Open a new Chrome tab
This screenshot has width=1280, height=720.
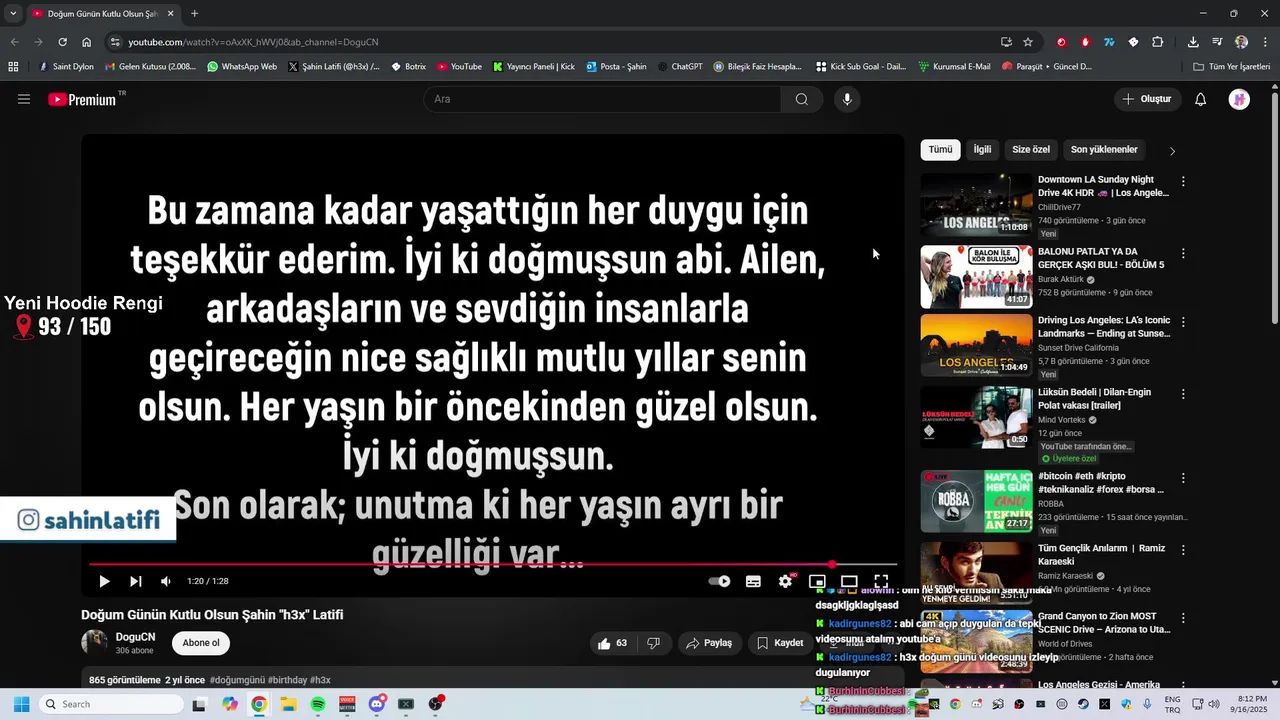point(194,14)
